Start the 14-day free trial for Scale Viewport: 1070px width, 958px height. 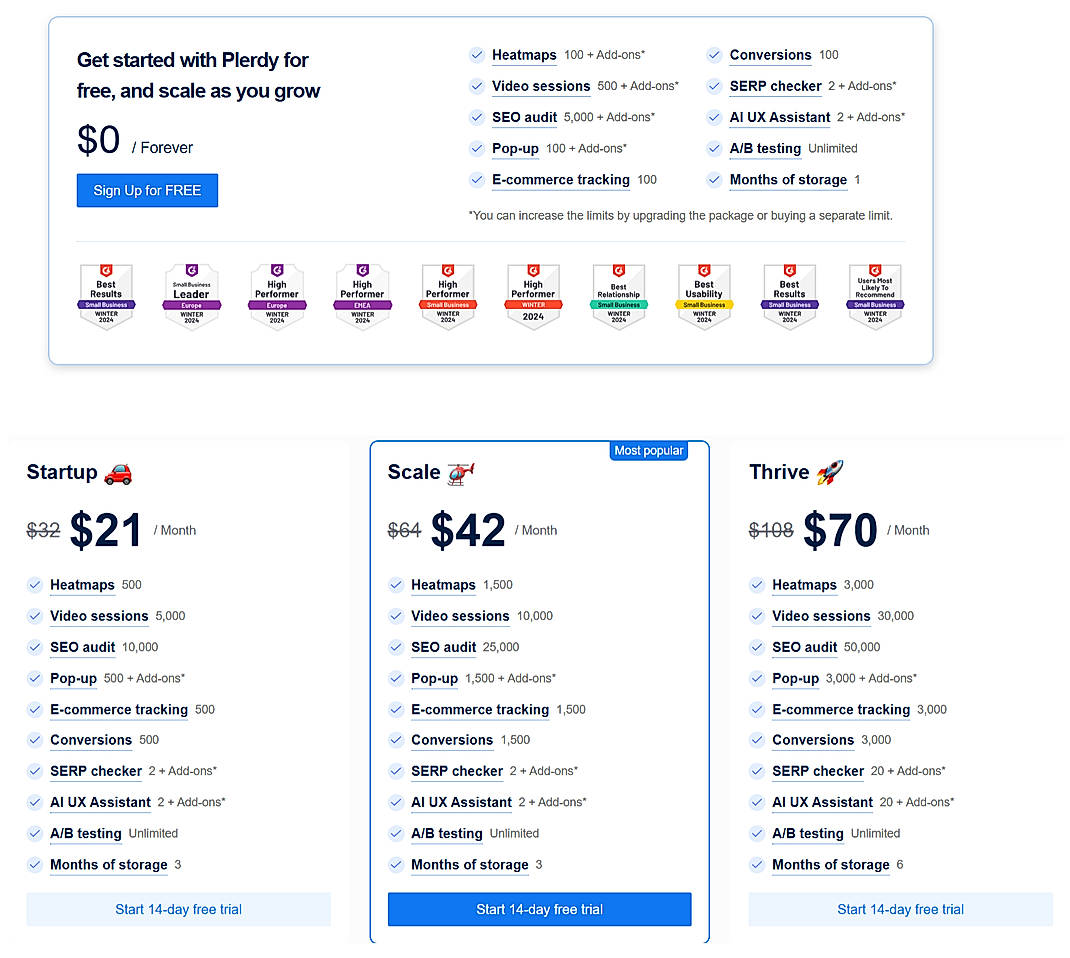tap(539, 909)
